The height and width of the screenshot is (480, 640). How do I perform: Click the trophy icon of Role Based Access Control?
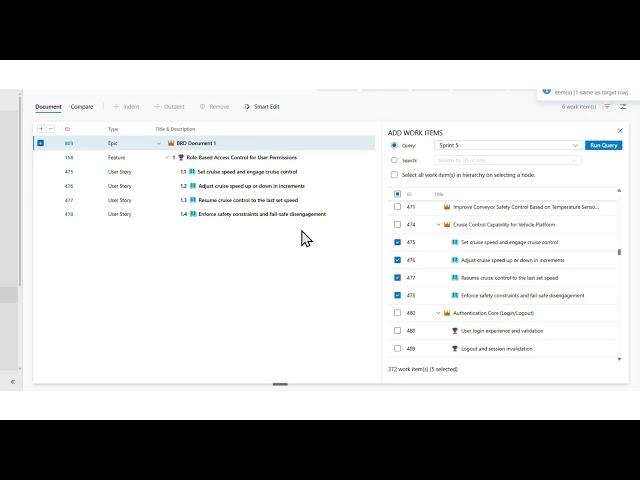click(x=181, y=158)
